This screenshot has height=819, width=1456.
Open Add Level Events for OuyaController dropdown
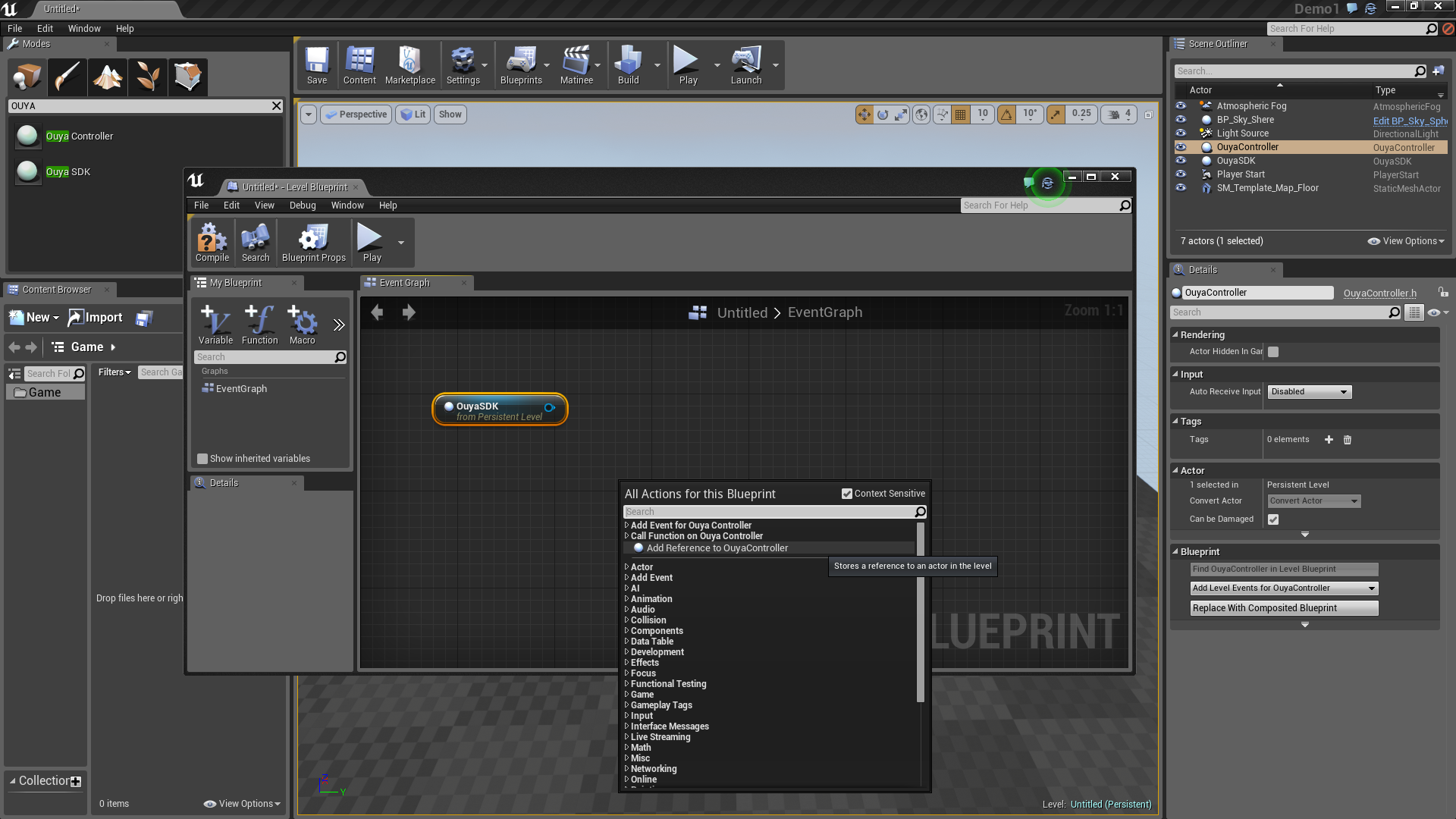(x=1284, y=588)
